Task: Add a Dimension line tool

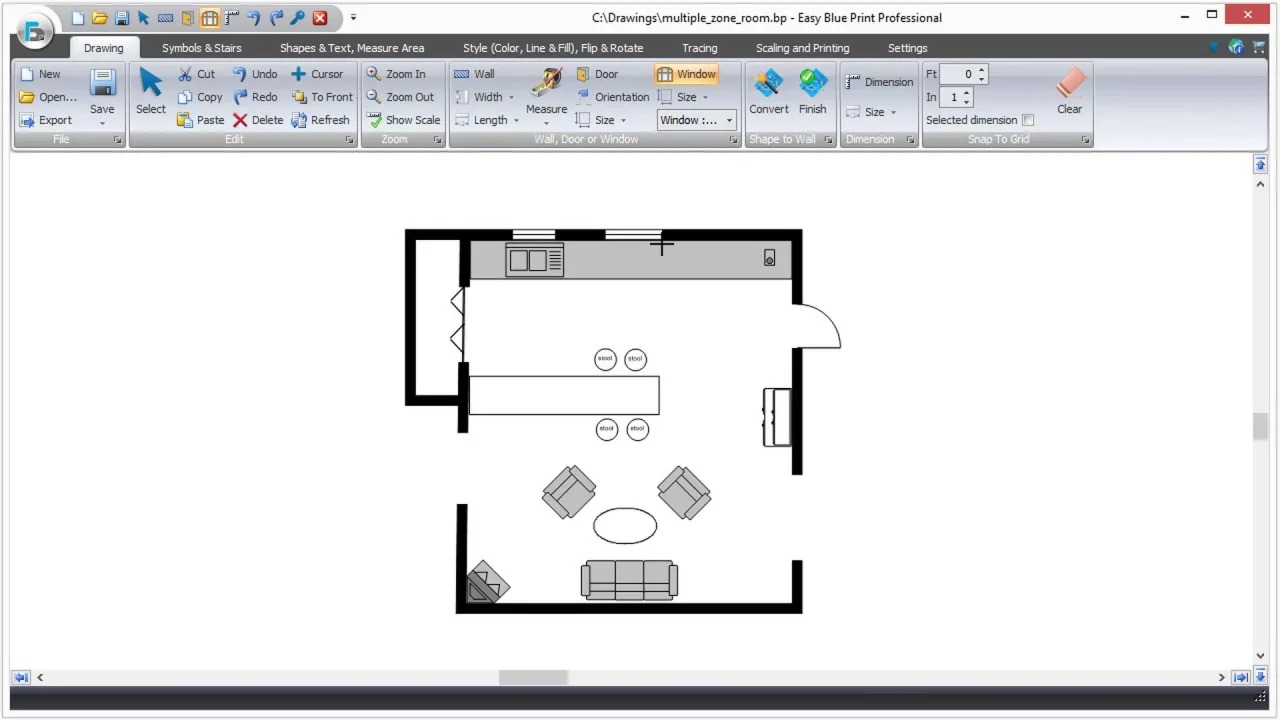Action: point(879,82)
